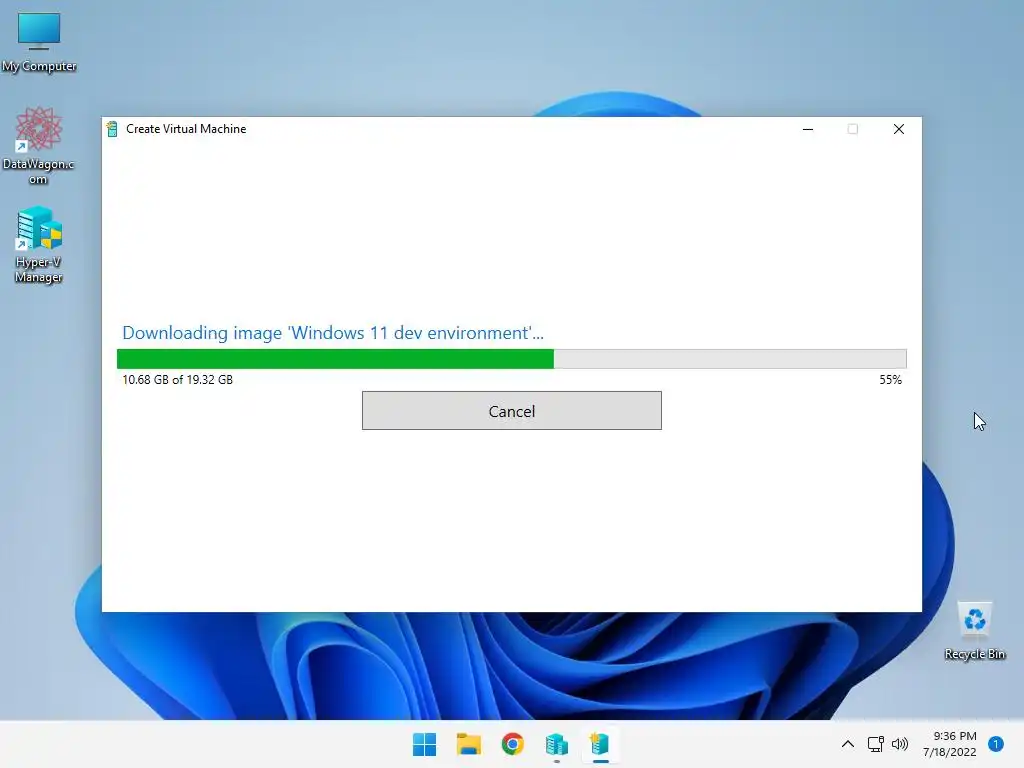Click the 'Downloading image' status heading

click(333, 333)
